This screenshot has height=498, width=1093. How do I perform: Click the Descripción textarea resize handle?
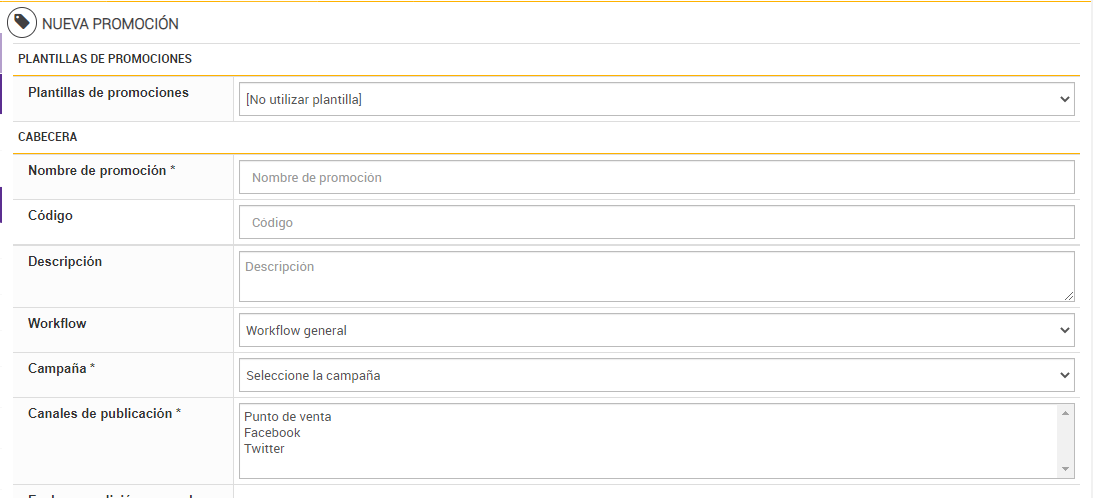[x=1069, y=295]
